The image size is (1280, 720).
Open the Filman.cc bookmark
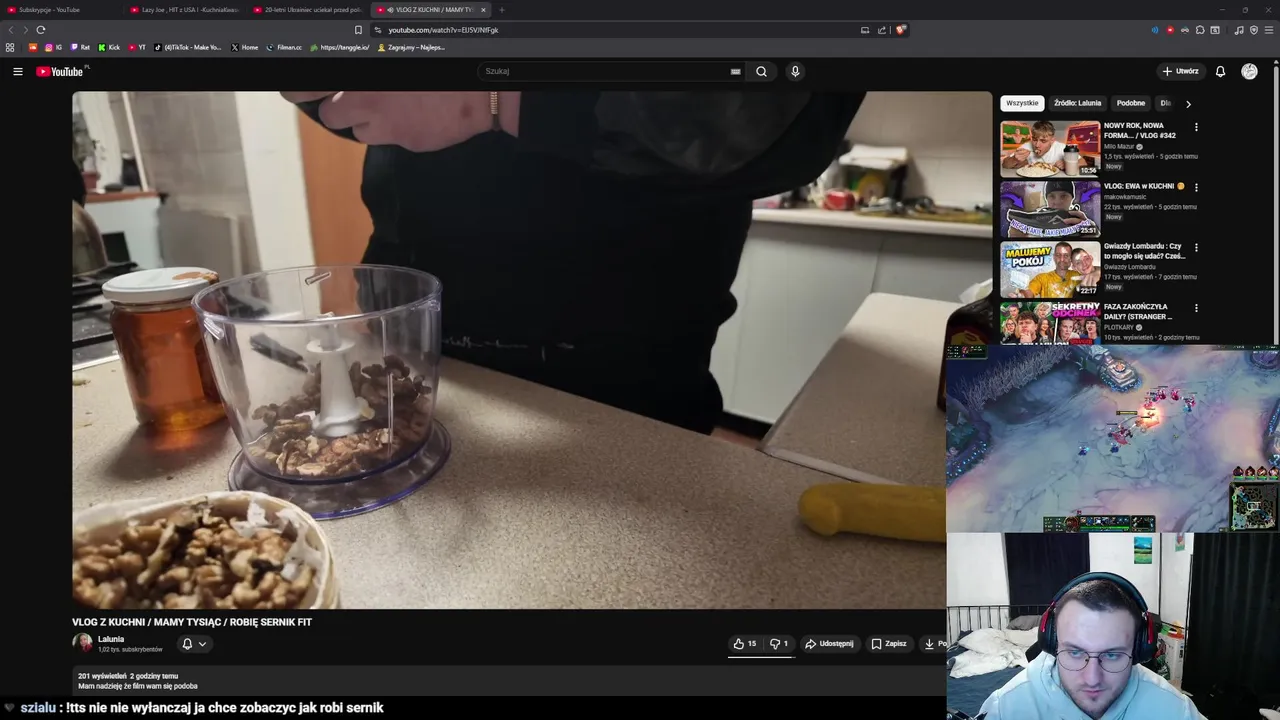[284, 47]
